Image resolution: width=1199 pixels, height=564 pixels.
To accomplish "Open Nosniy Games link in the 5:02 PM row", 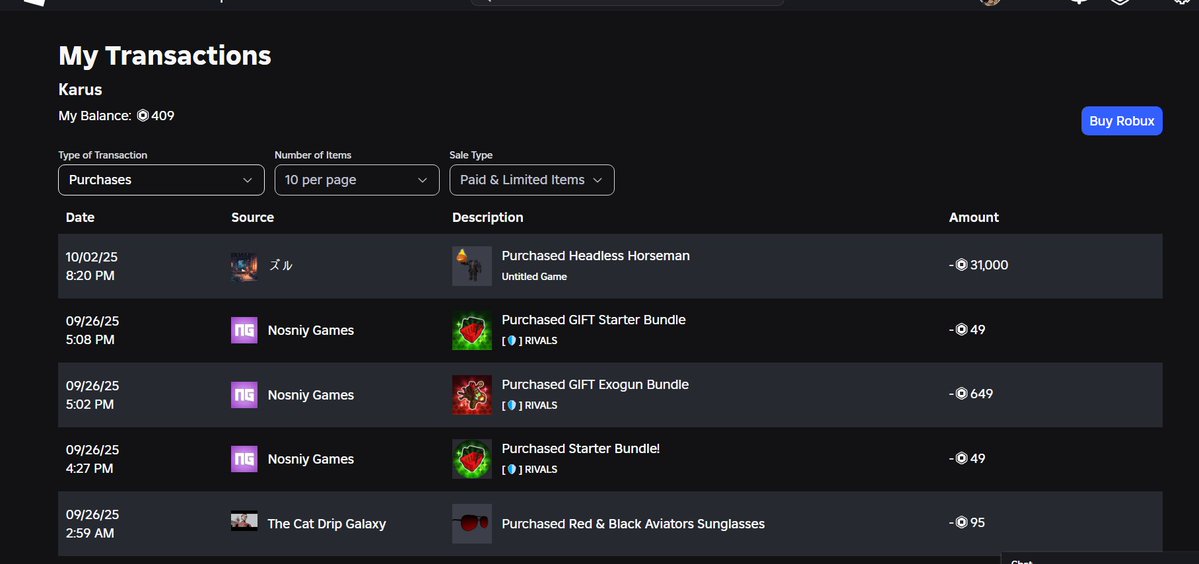I will pyautogui.click(x=310, y=395).
